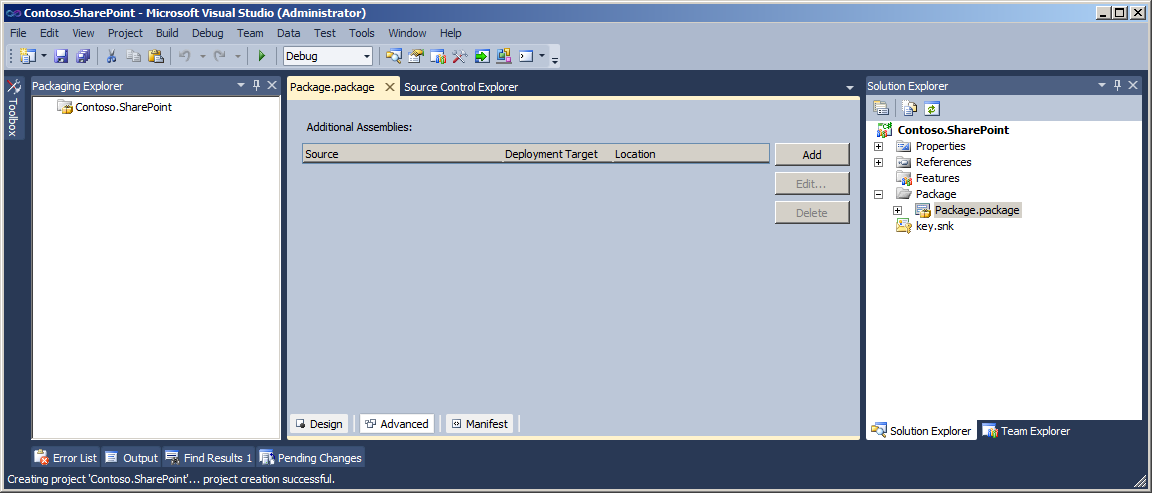The width and height of the screenshot is (1152, 493).
Task: Click the Solution Explorer Refresh icon
Action: (x=932, y=109)
